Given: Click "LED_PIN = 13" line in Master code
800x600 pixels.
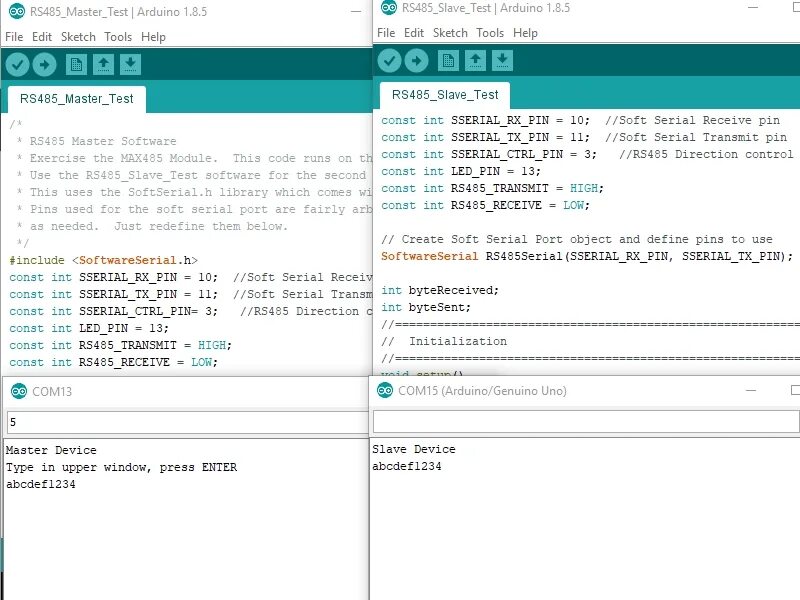Looking at the screenshot, I should pos(89,328).
